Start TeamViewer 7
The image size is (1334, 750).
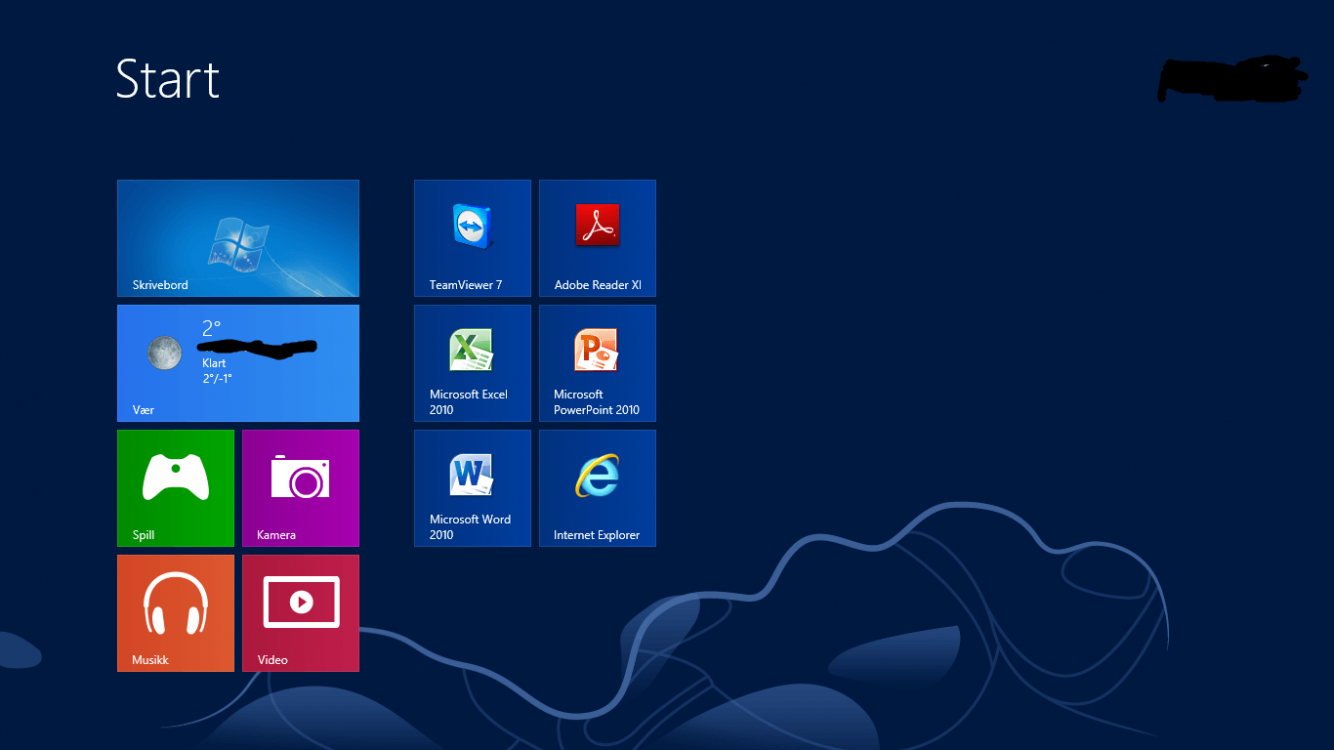(472, 238)
